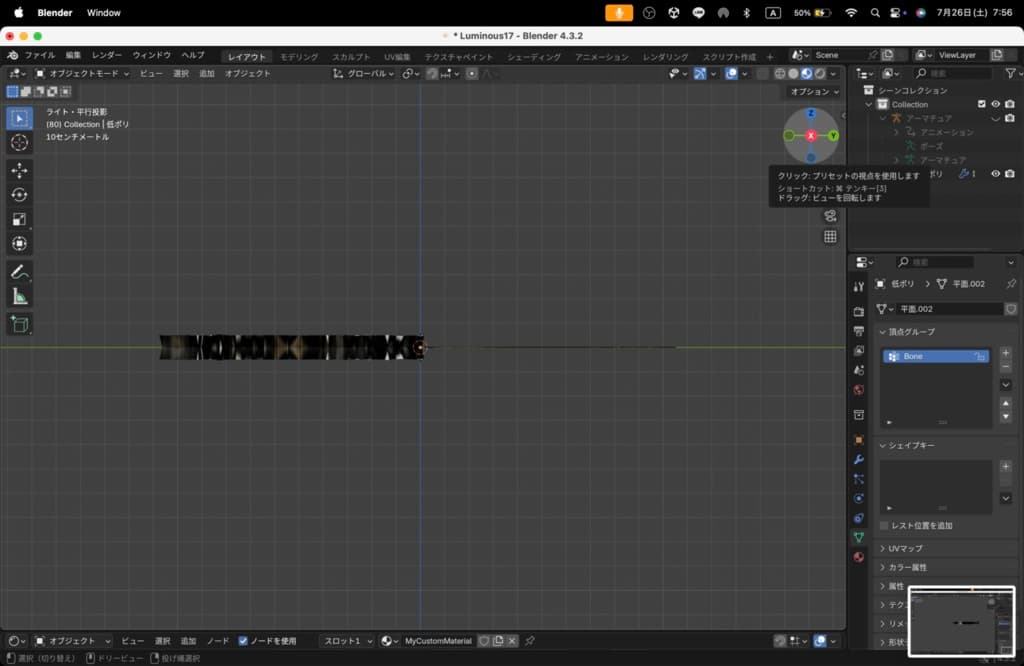Select the Scale tool in the toolbar

click(19, 220)
